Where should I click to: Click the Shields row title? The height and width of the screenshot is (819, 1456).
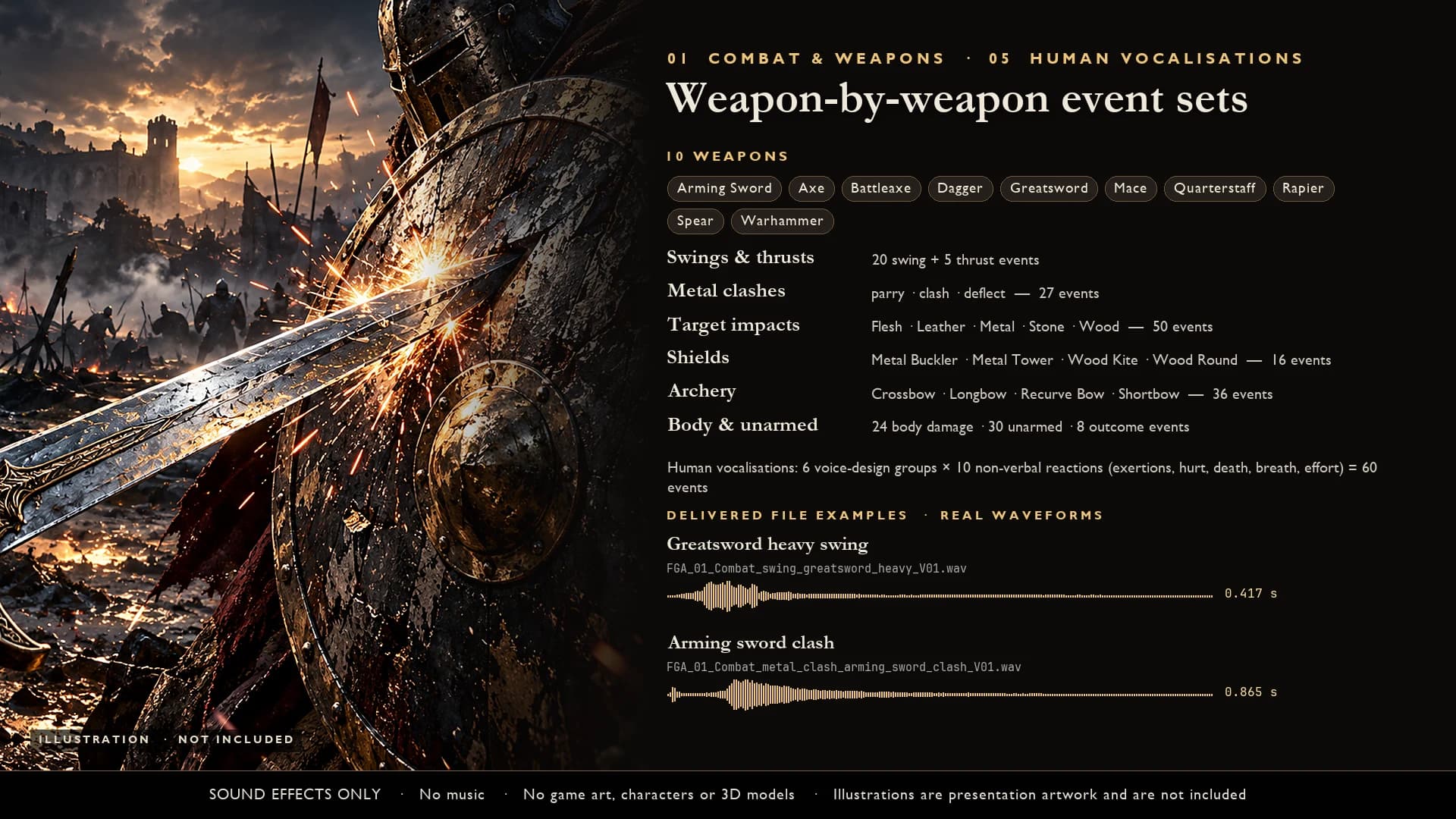[x=698, y=357]
